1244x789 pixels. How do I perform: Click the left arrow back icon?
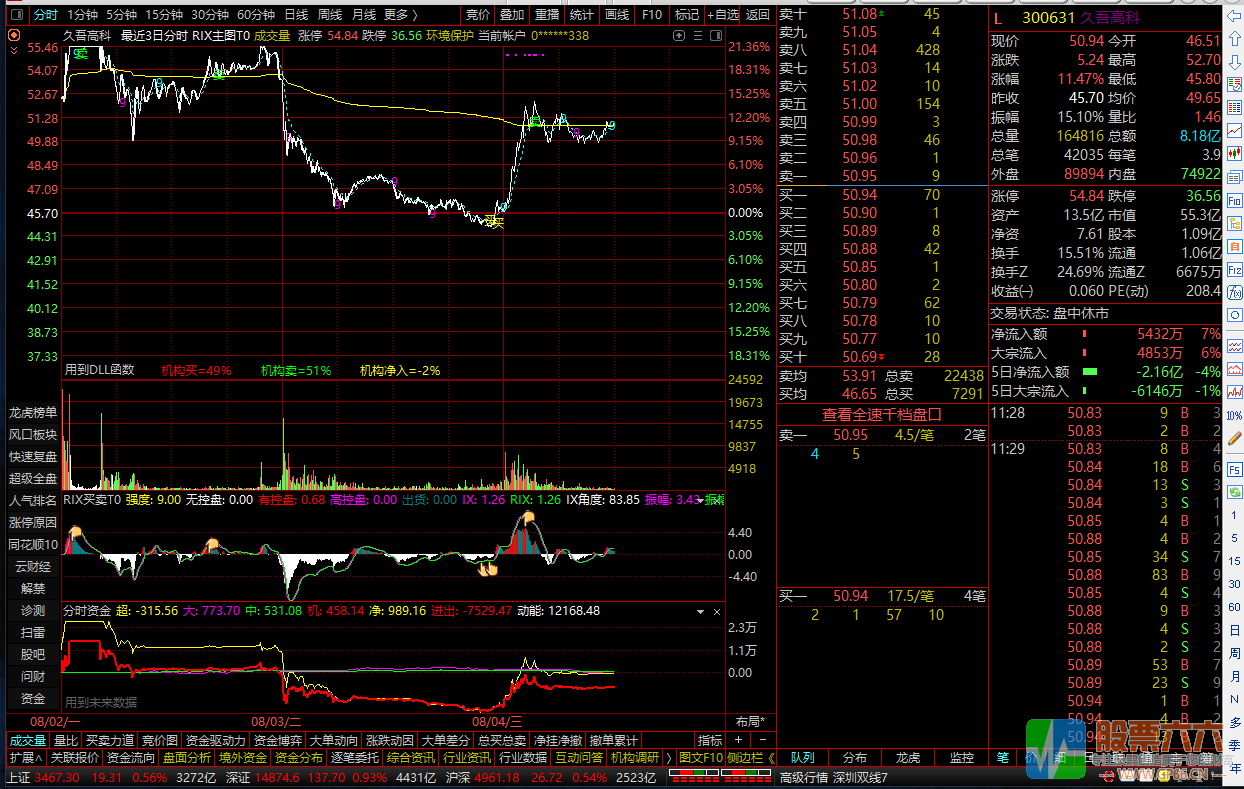click(1235, 17)
